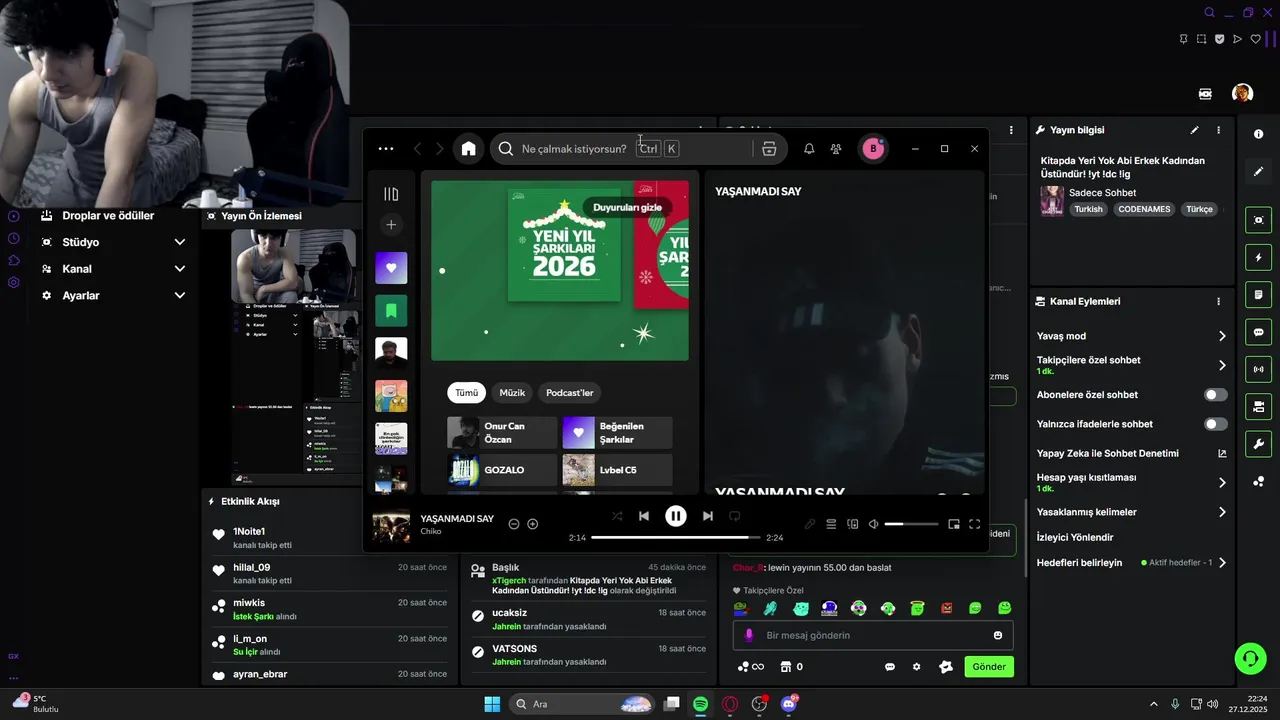The image size is (1280, 720).
Task: Expand Takipçilere özel sohbet arrow
Action: coord(1222,365)
